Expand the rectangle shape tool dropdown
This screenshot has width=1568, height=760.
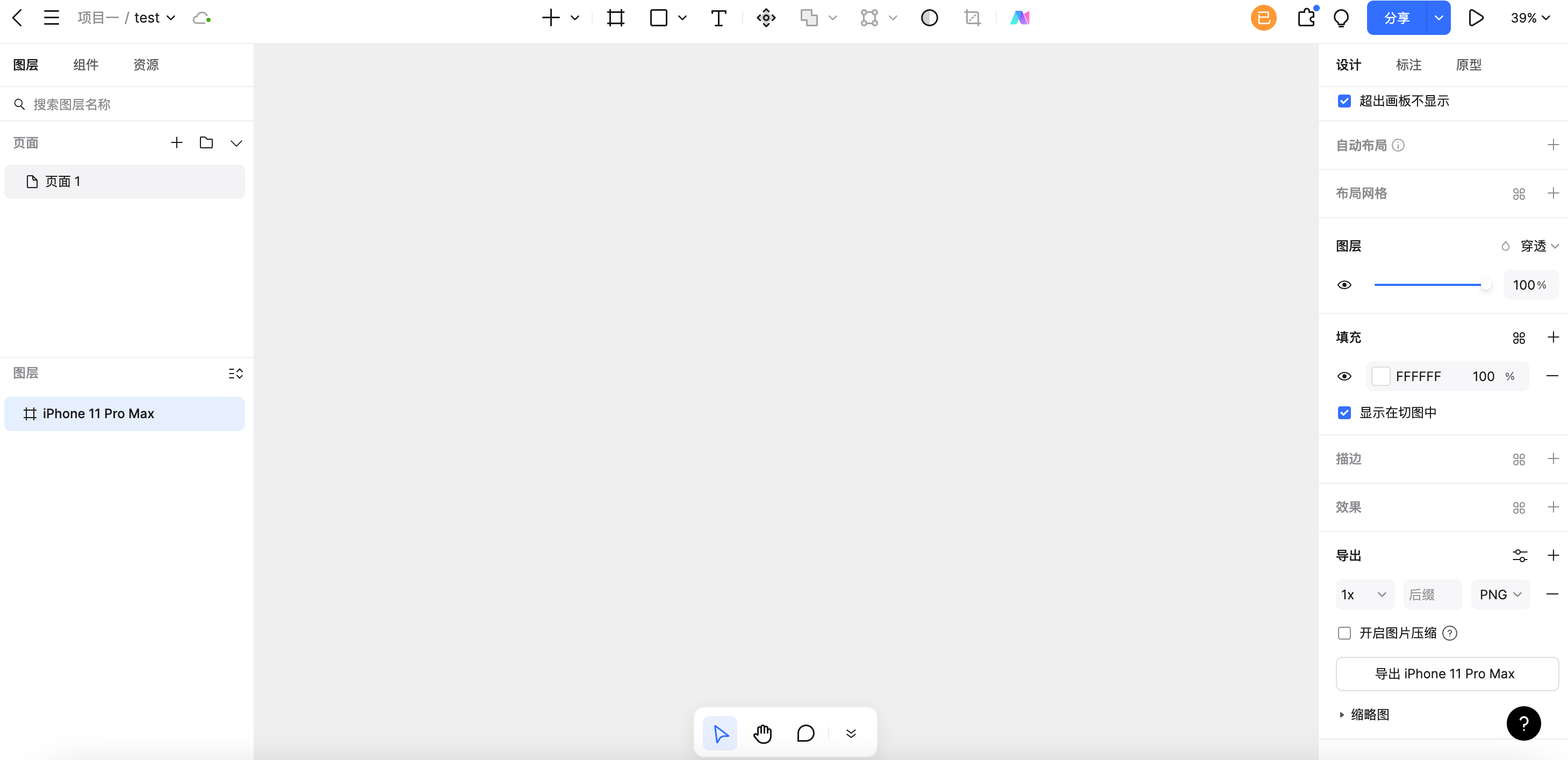pyautogui.click(x=682, y=18)
